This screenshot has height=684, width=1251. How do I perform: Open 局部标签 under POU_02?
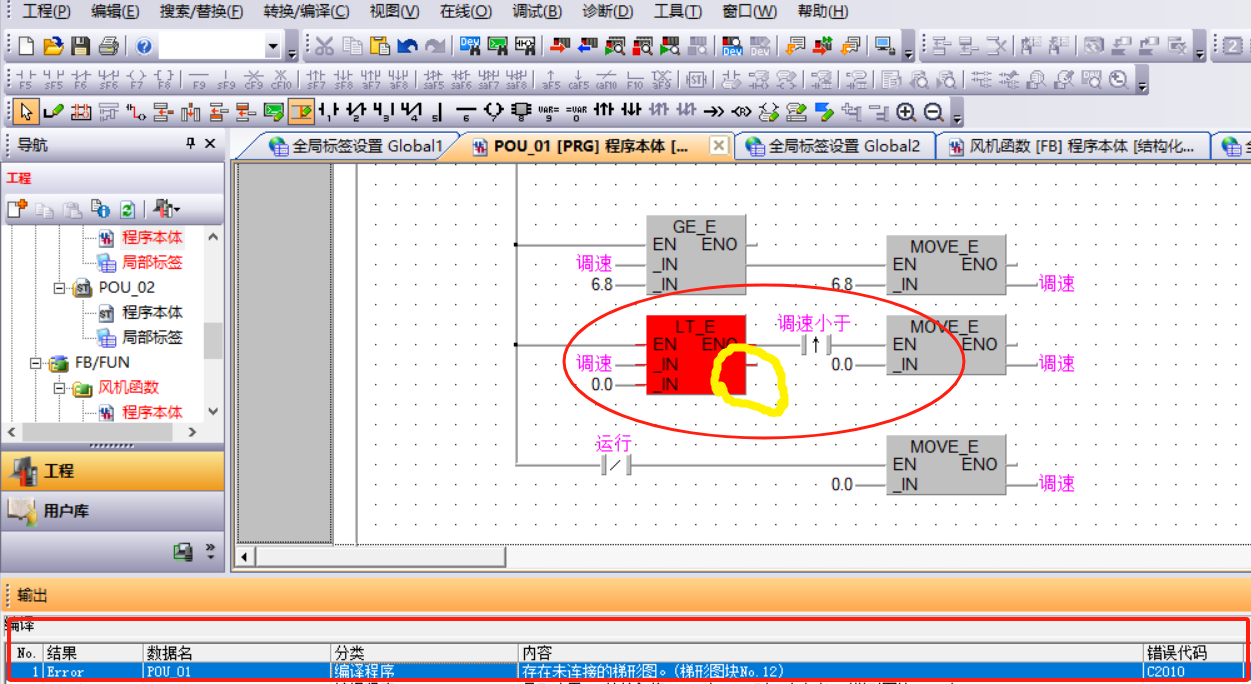(x=152, y=338)
